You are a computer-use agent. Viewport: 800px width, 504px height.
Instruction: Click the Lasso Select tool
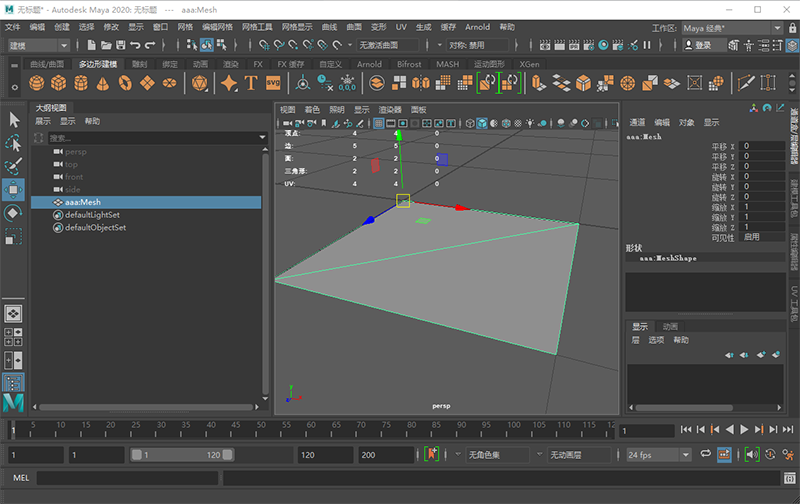(x=14, y=142)
